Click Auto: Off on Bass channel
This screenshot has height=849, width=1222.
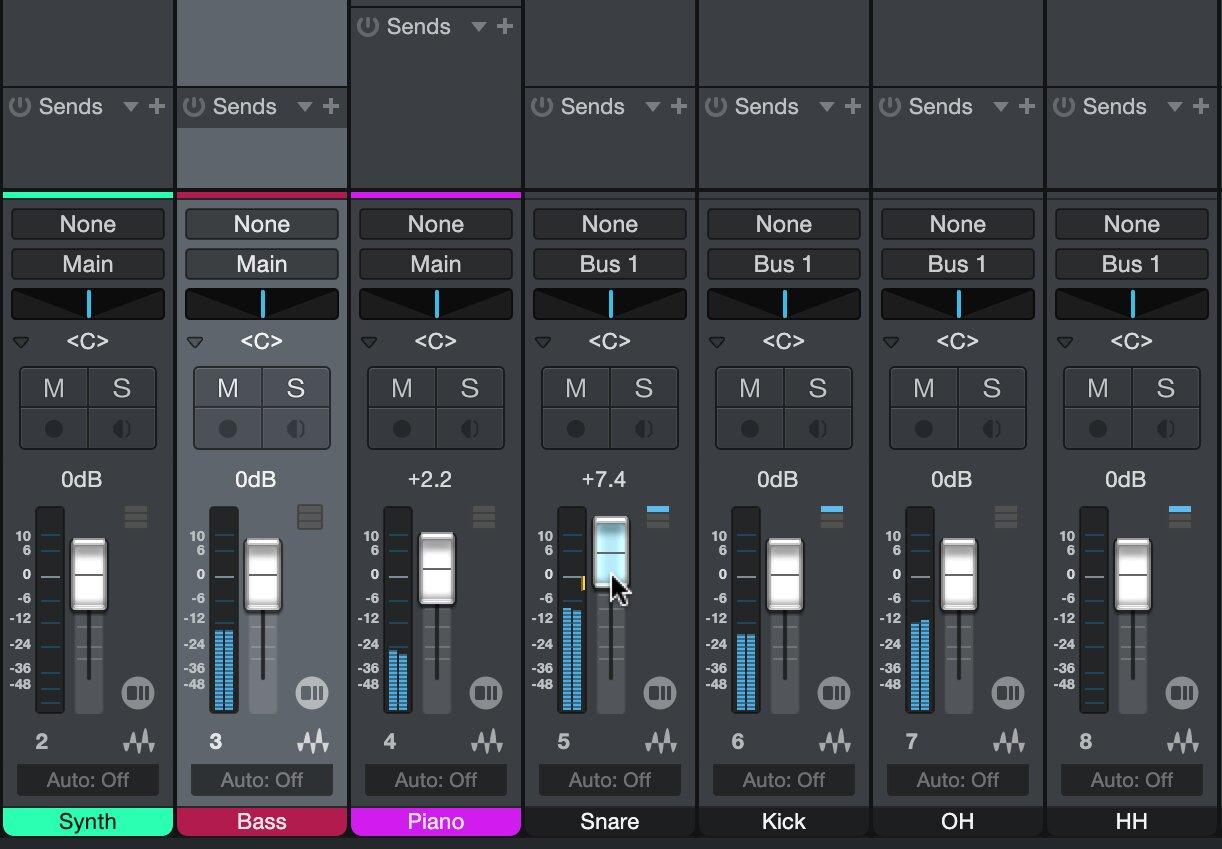pos(262,780)
